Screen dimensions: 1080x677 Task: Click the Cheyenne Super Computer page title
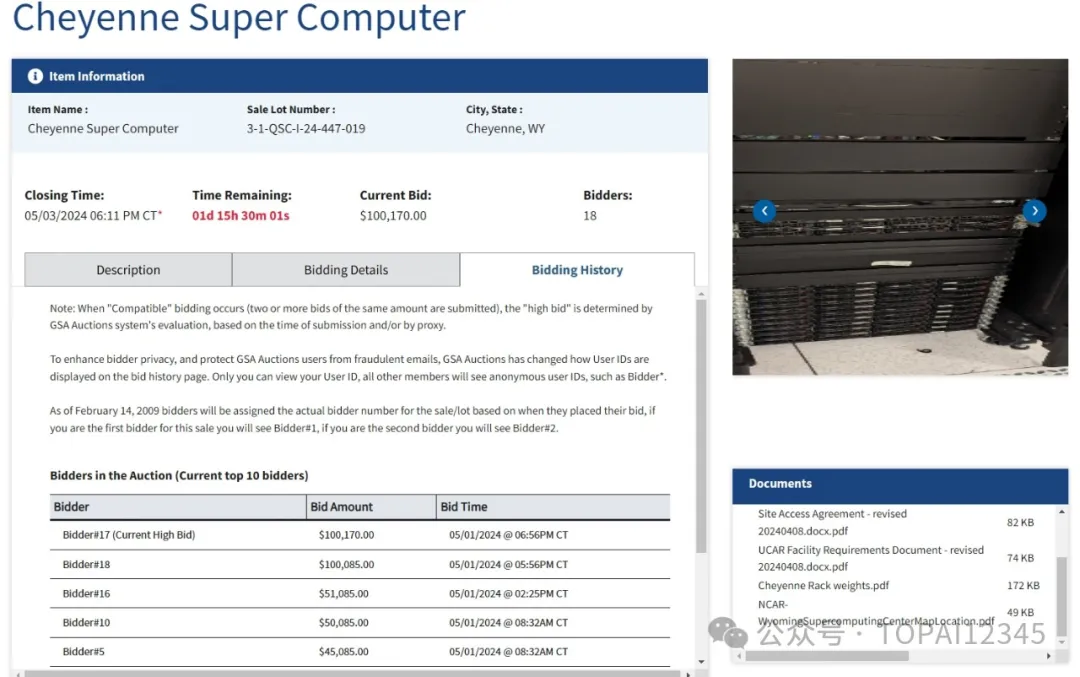pos(239,17)
